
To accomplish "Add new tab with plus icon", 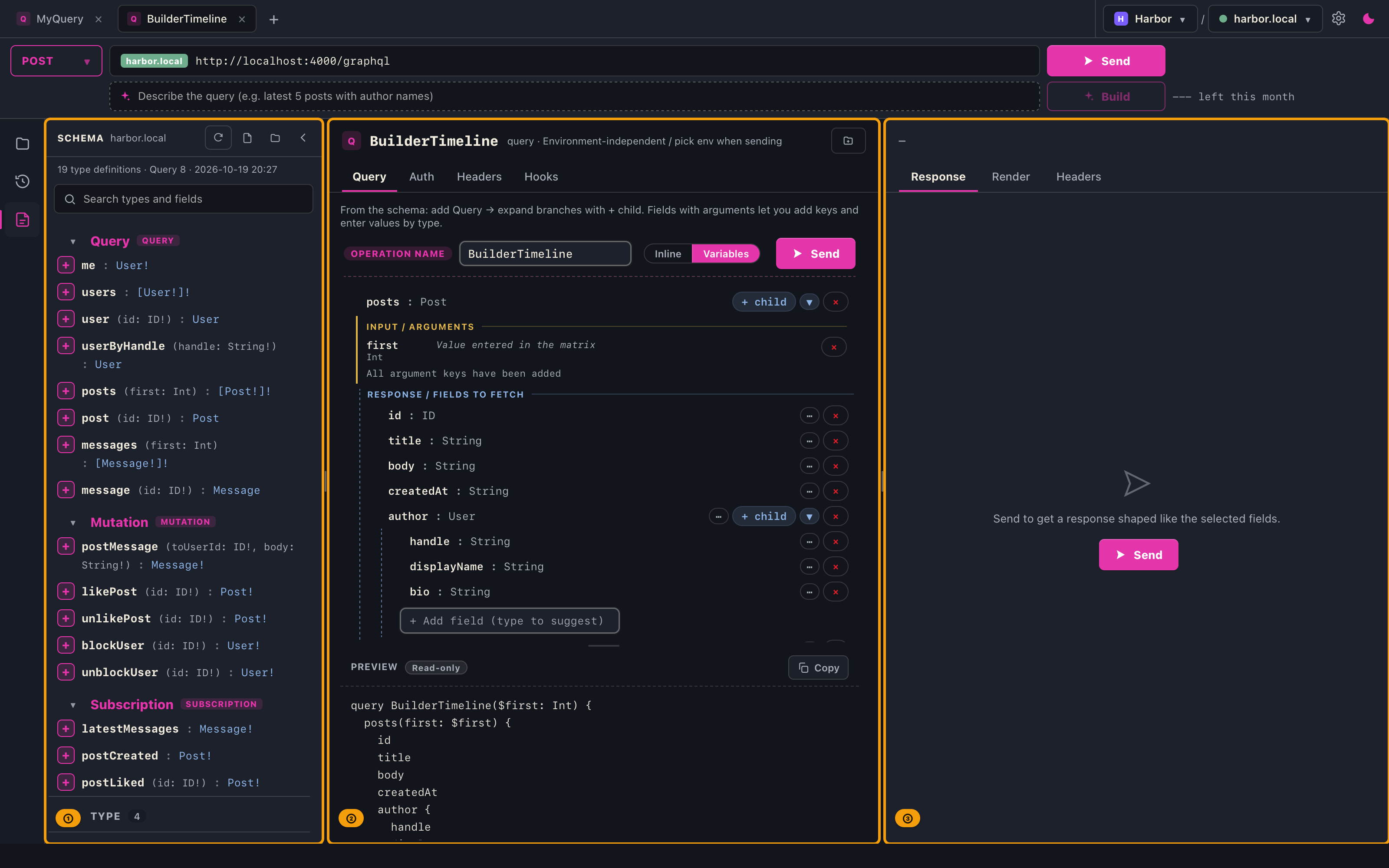I will (274, 20).
